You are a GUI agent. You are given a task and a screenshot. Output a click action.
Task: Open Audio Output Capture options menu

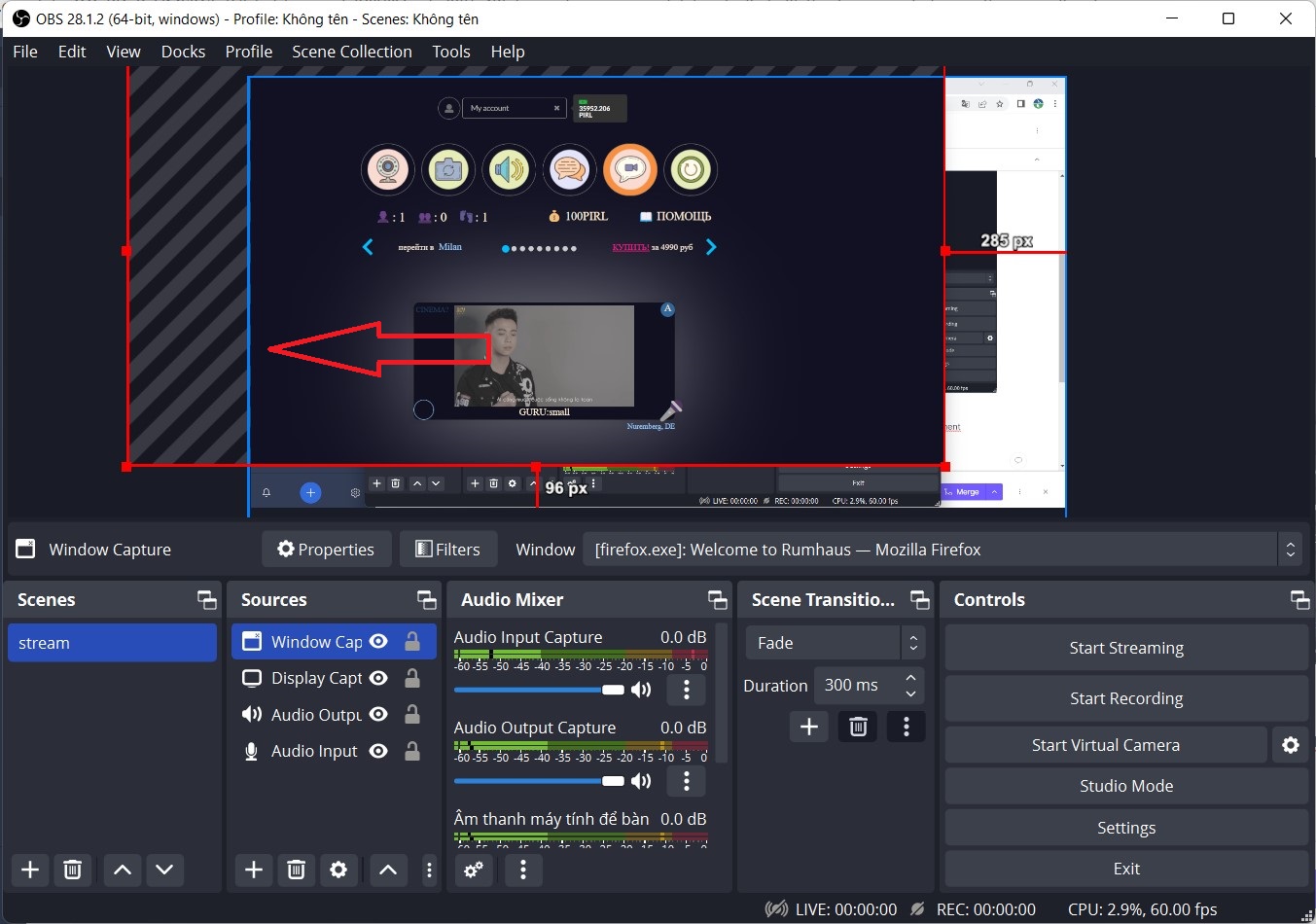[x=687, y=780]
